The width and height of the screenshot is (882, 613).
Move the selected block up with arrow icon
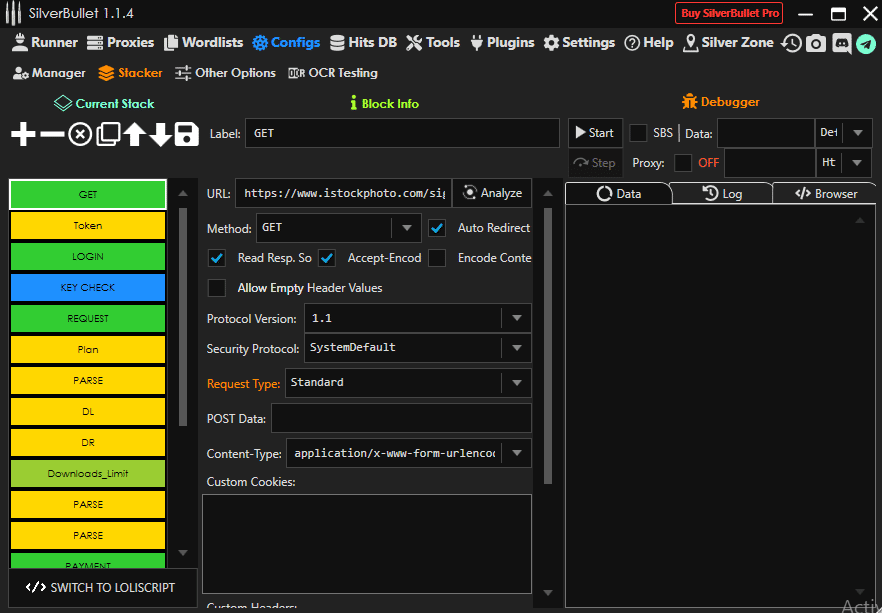tap(135, 134)
